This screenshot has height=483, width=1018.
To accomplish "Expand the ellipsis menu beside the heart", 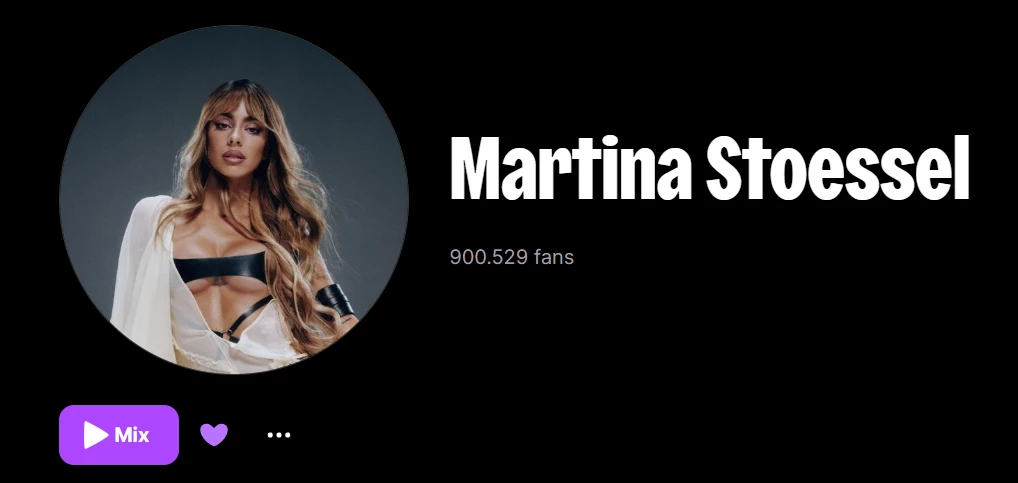I will point(279,435).
